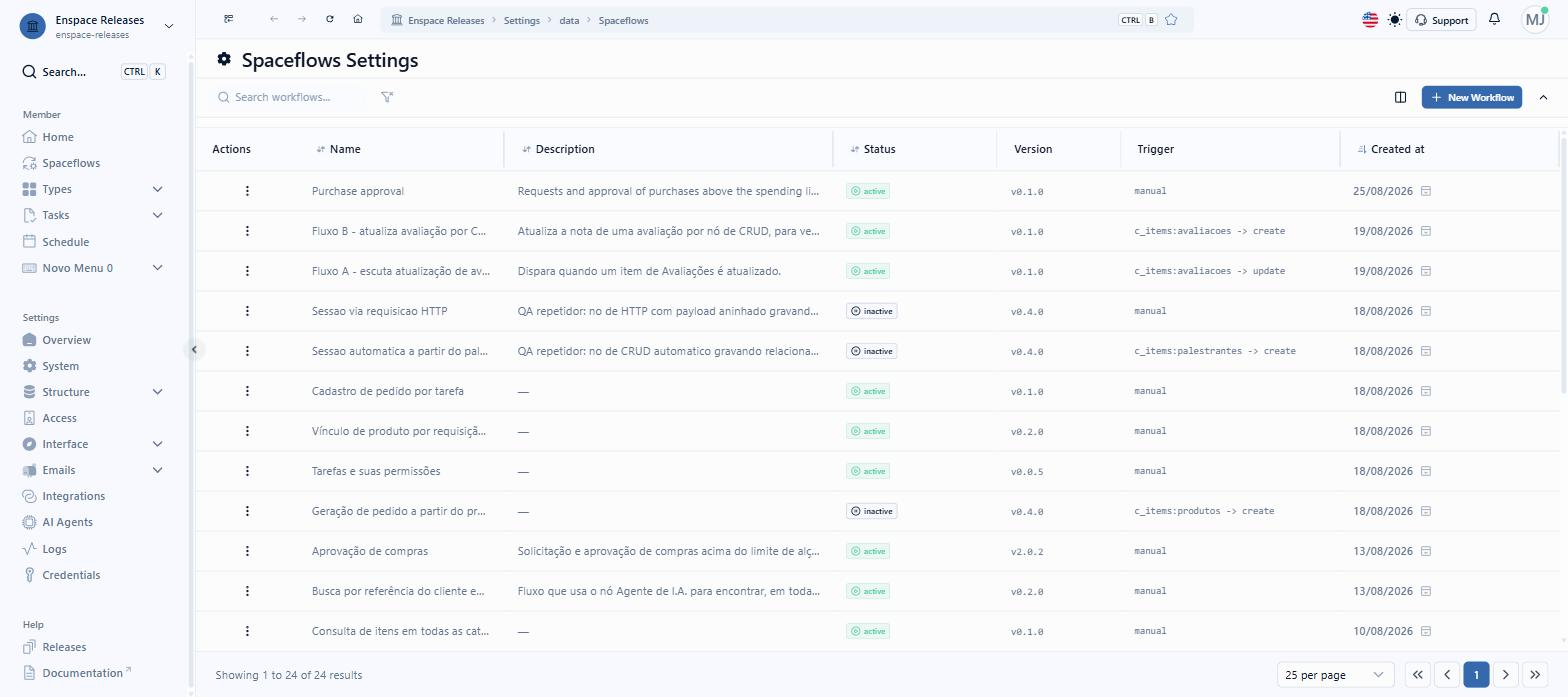
Task: Click Settings breadcrumb
Action: tap(521, 20)
